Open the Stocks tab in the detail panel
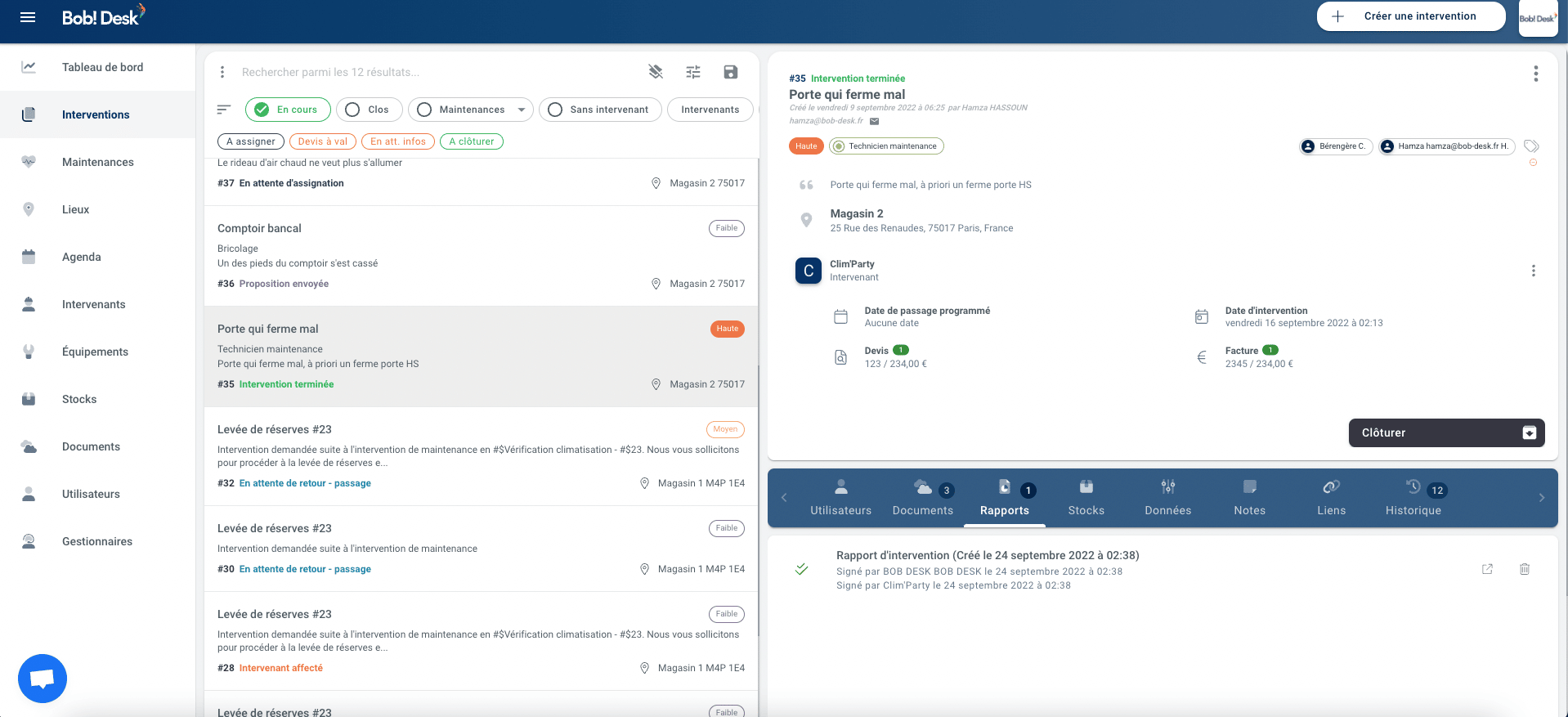 click(1086, 498)
